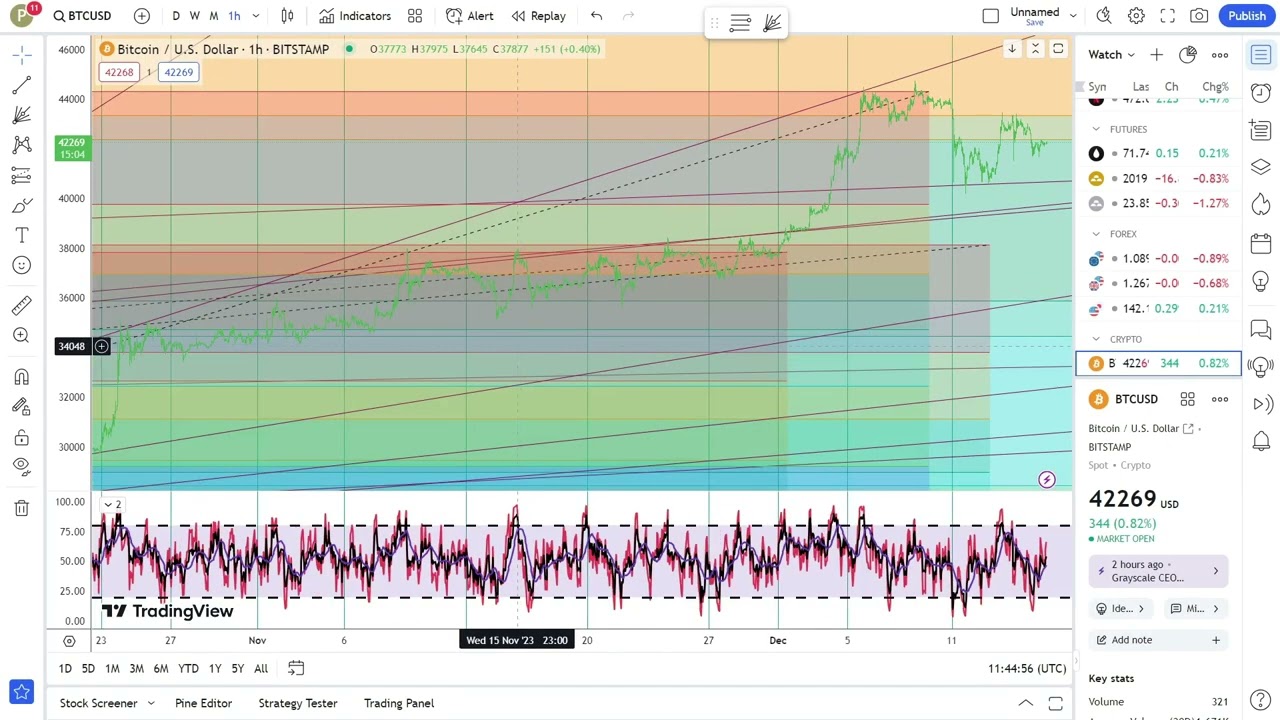Toggle the watchlist panel button

pos(1261,55)
